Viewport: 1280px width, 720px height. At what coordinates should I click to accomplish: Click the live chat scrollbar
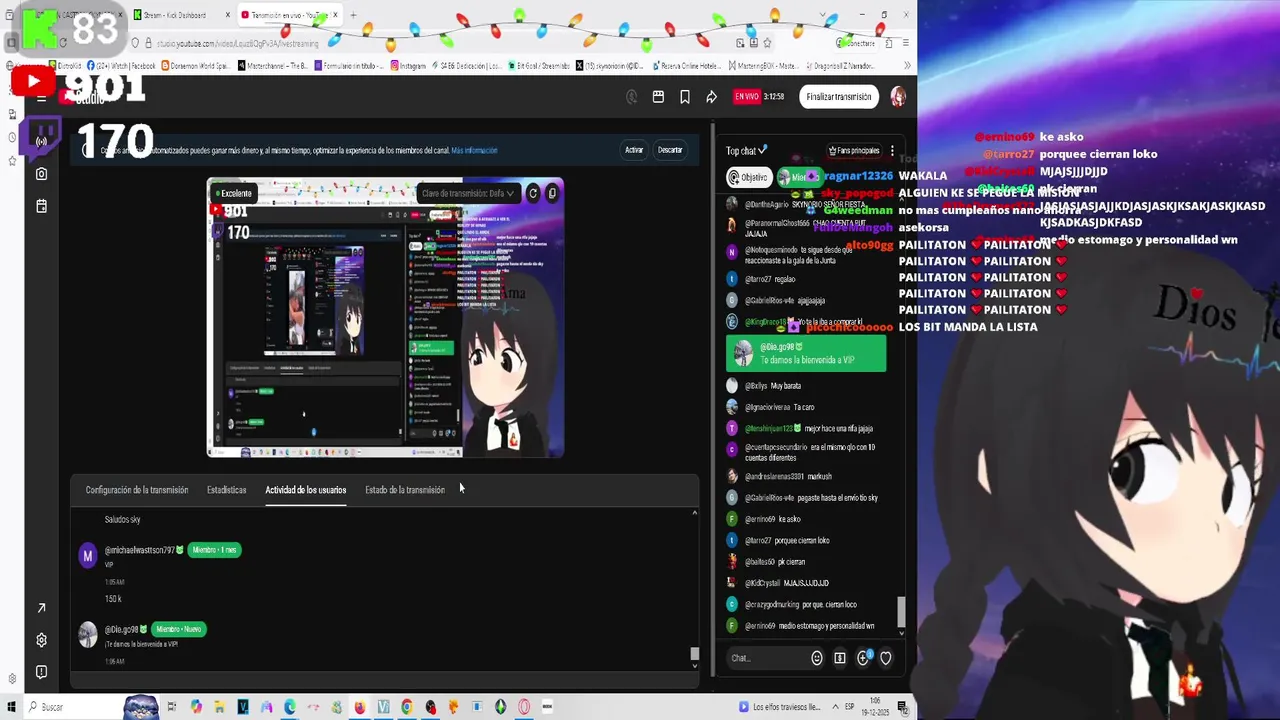point(901,610)
